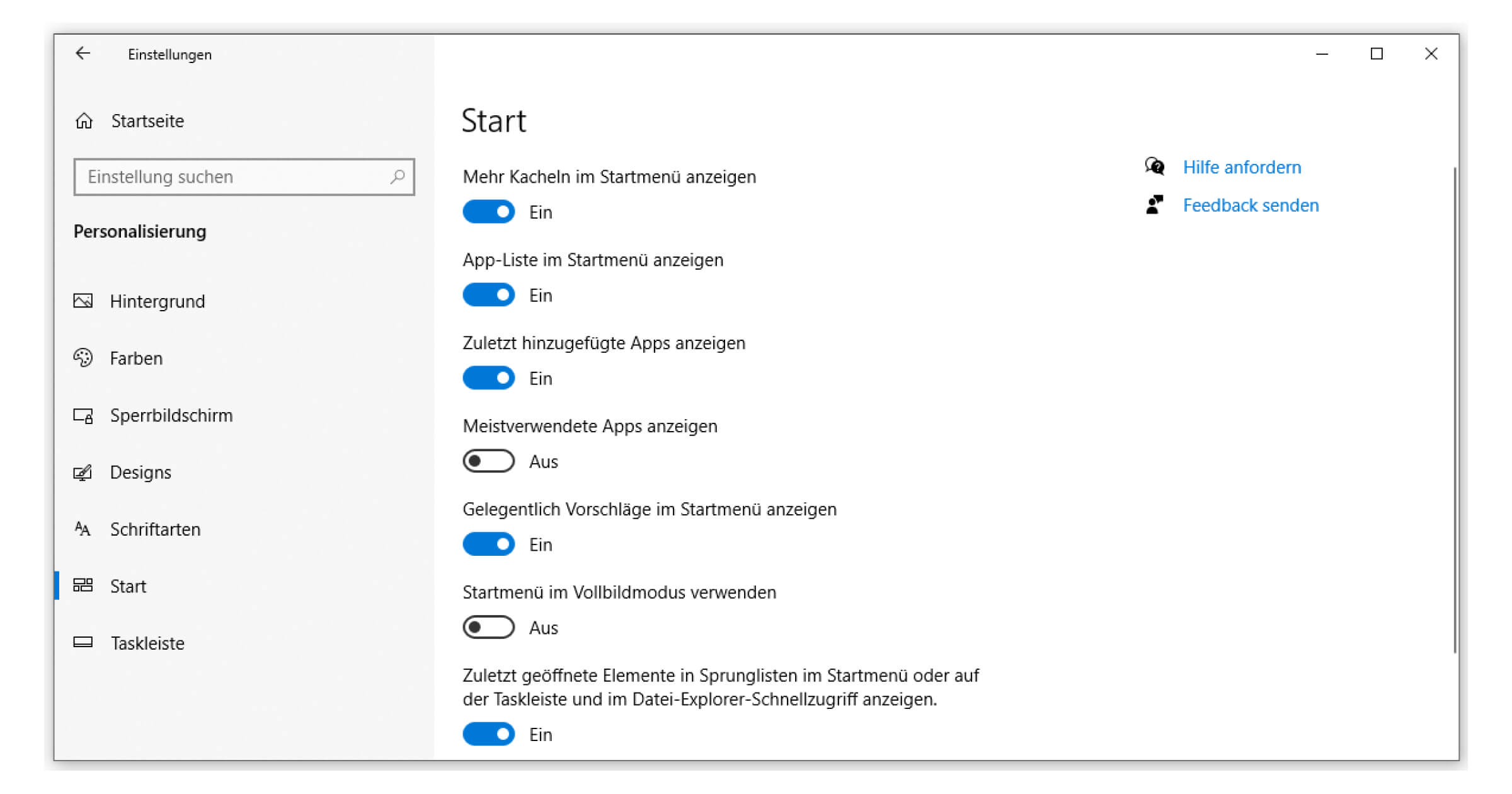Click the Designs icon in the sidebar

(x=83, y=472)
